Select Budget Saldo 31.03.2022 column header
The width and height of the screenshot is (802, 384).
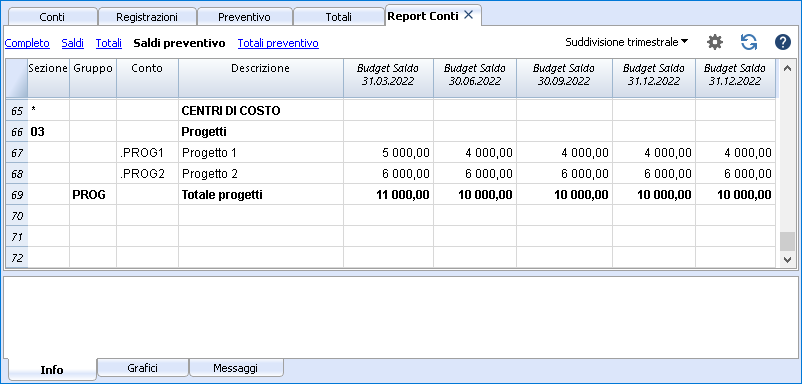pos(388,78)
